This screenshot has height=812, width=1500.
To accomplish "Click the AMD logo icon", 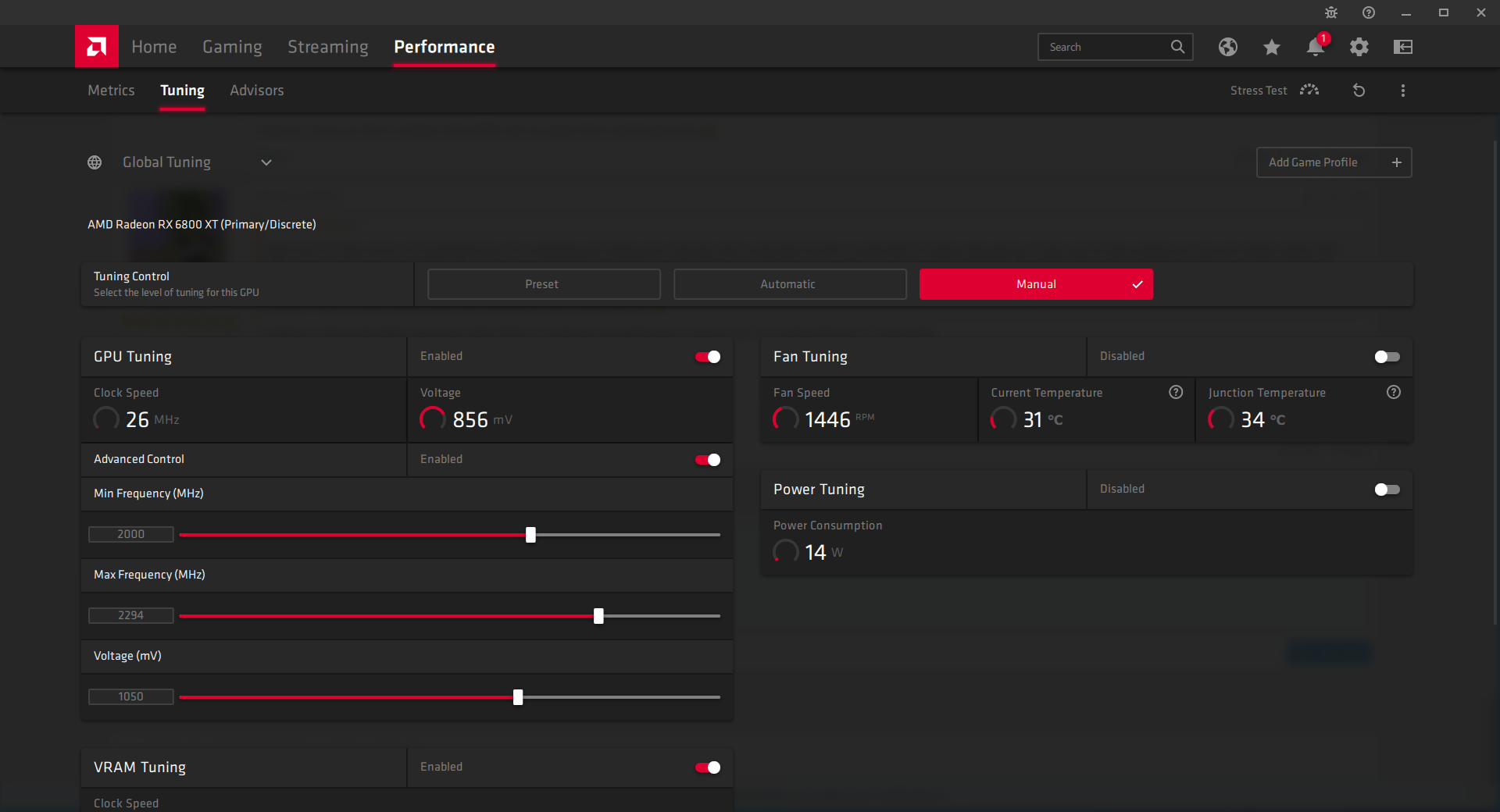I will 97,47.
